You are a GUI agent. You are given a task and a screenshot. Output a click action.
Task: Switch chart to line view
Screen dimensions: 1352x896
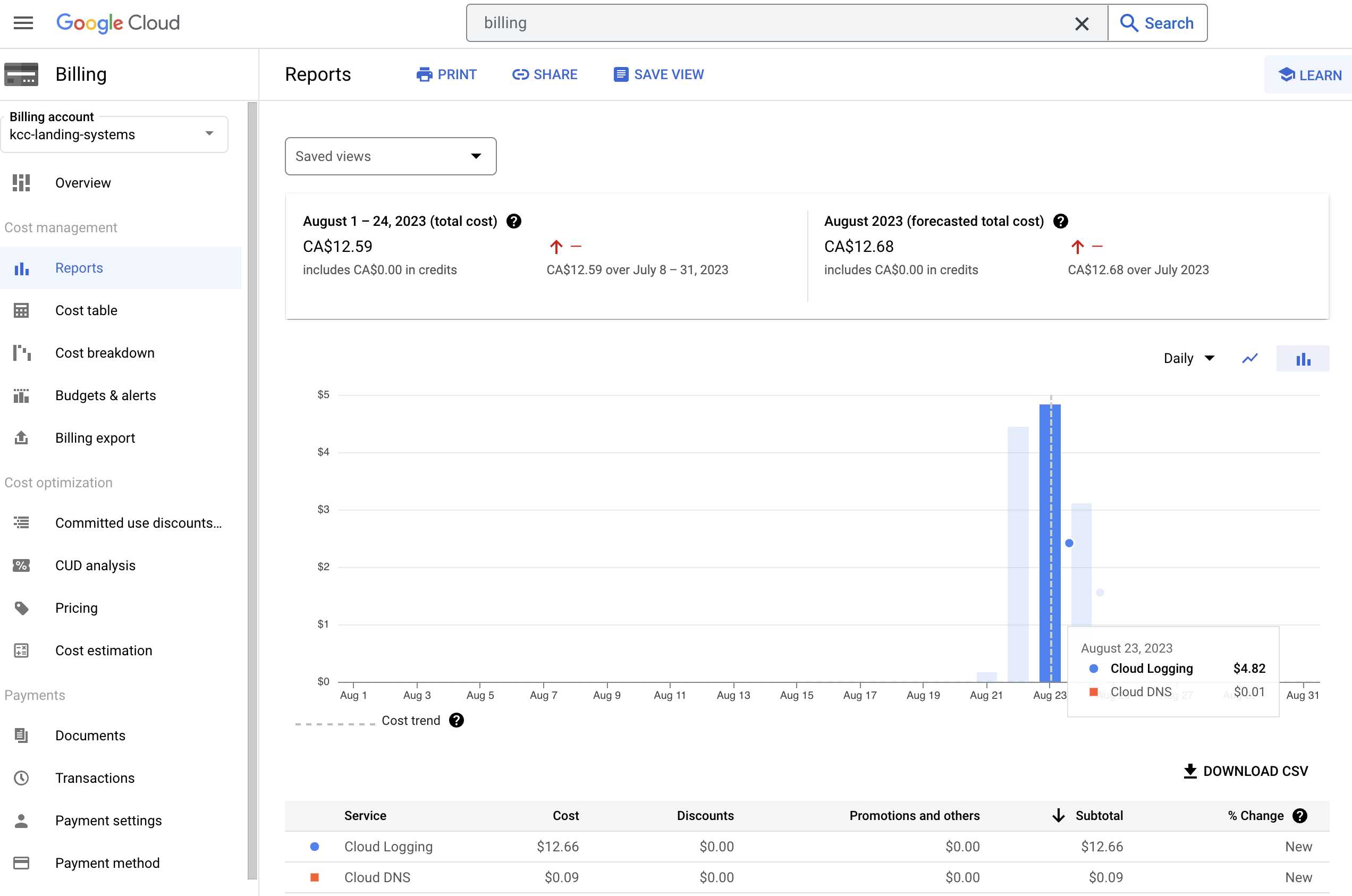(1250, 358)
